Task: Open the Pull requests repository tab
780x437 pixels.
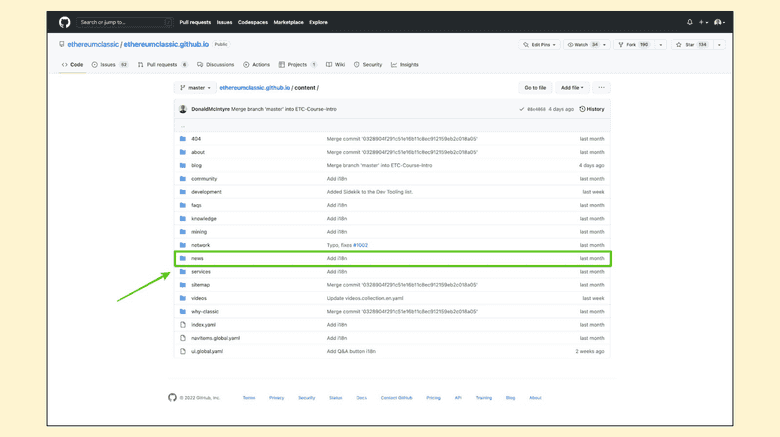Action: [162, 65]
